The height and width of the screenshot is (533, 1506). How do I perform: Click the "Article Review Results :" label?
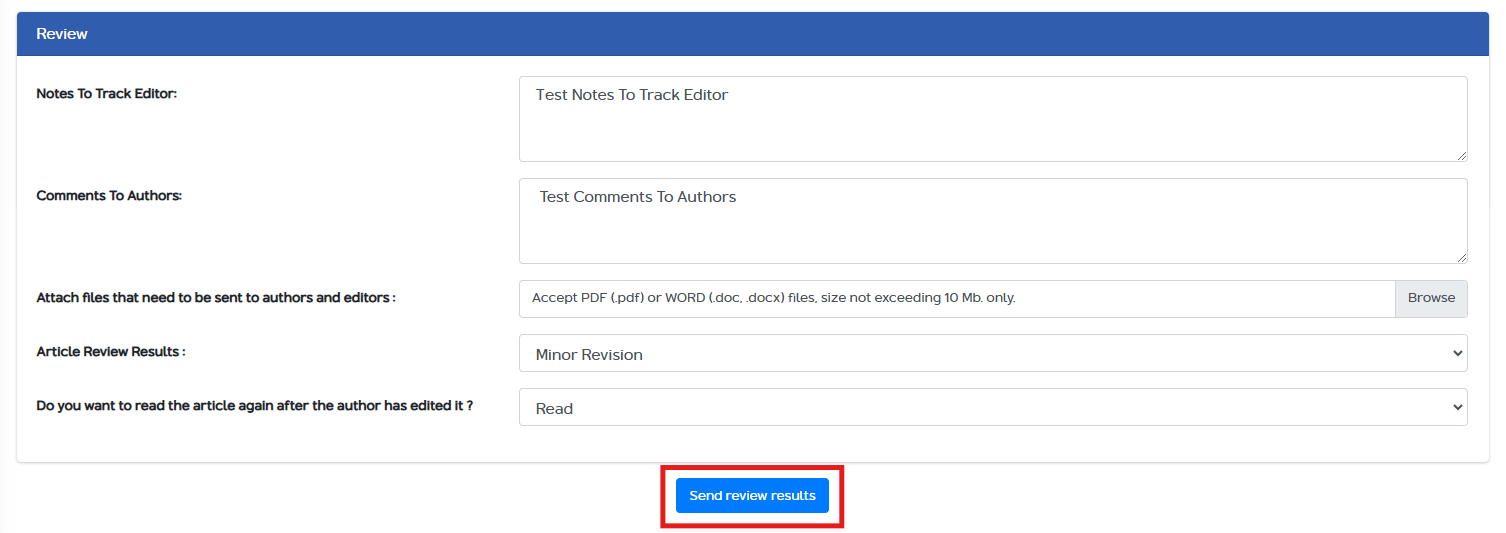(111, 352)
